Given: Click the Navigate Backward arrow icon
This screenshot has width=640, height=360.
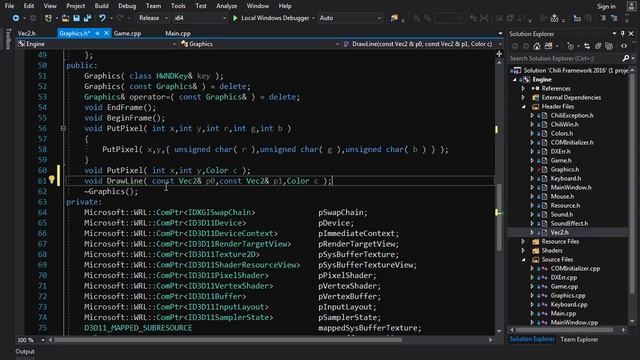Looking at the screenshot, I should click(x=16, y=18).
